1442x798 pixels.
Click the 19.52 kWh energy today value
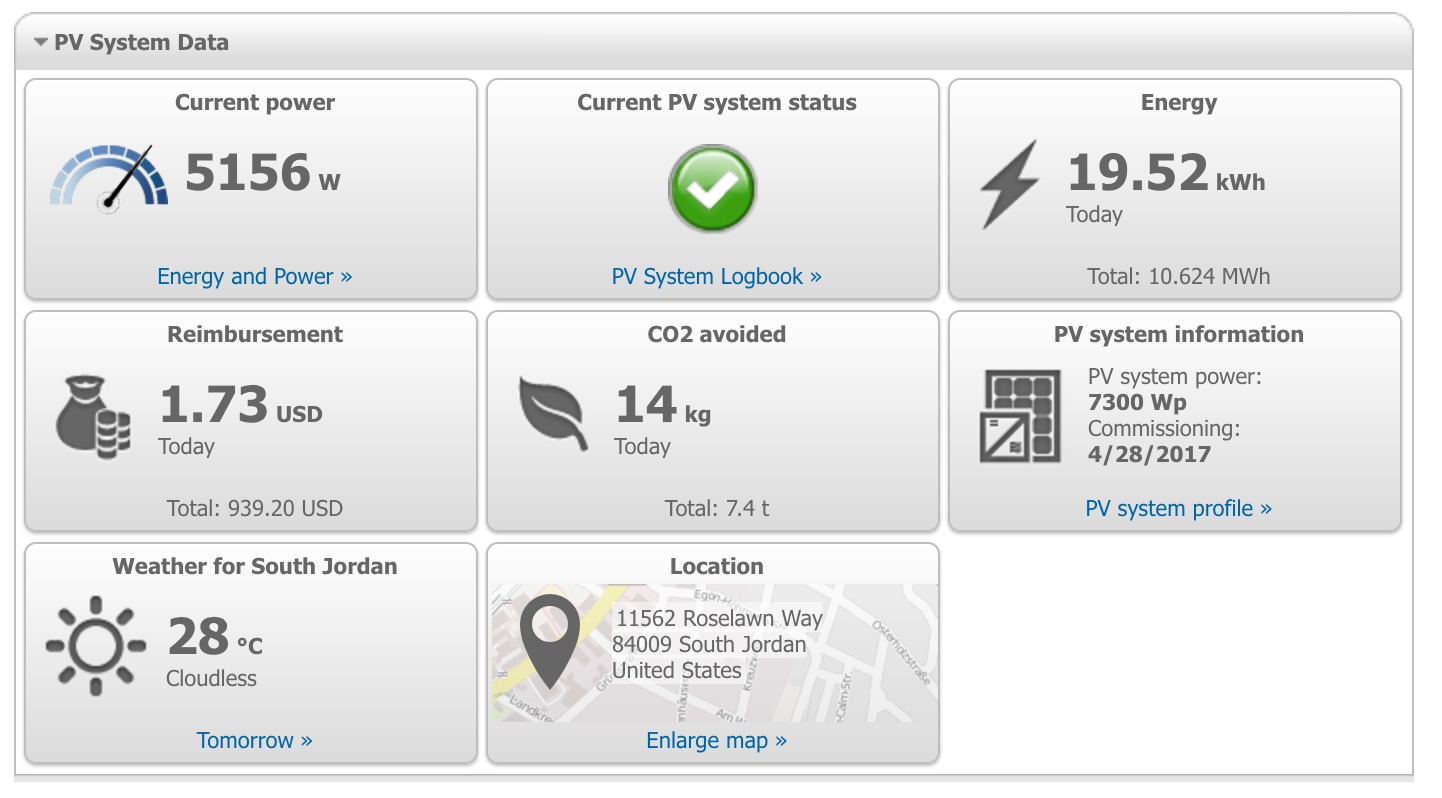tap(1166, 173)
